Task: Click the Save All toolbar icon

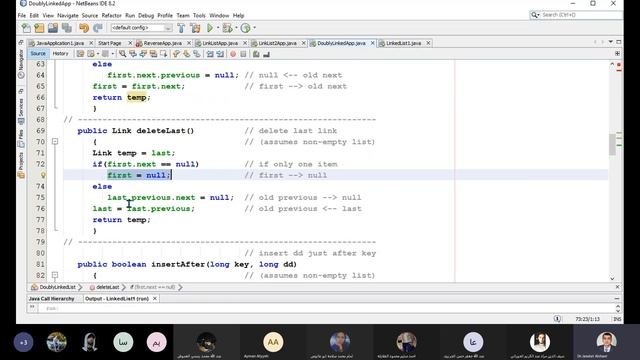Action: click(67, 28)
